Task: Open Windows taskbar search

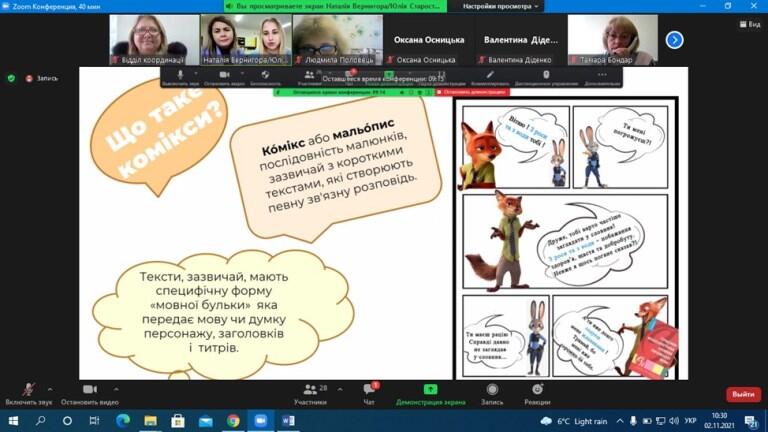Action: click(x=41, y=421)
